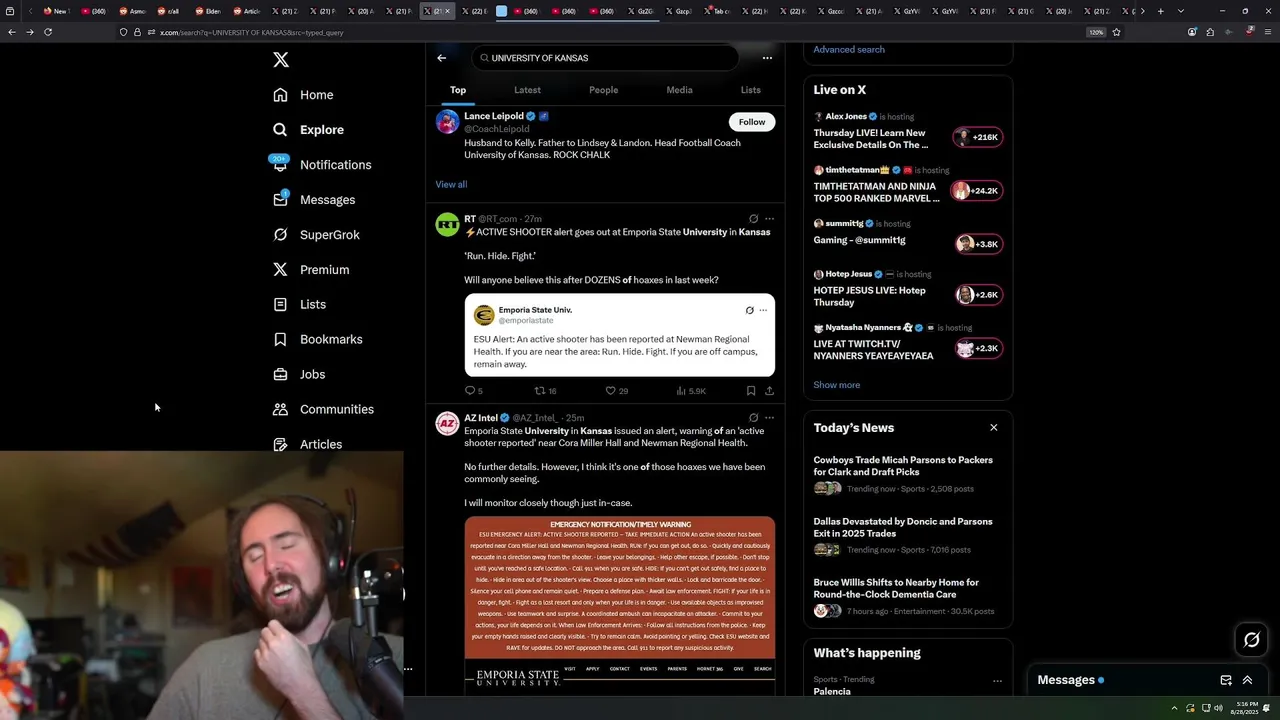
Task: Switch to the Media tab
Action: pos(679,90)
